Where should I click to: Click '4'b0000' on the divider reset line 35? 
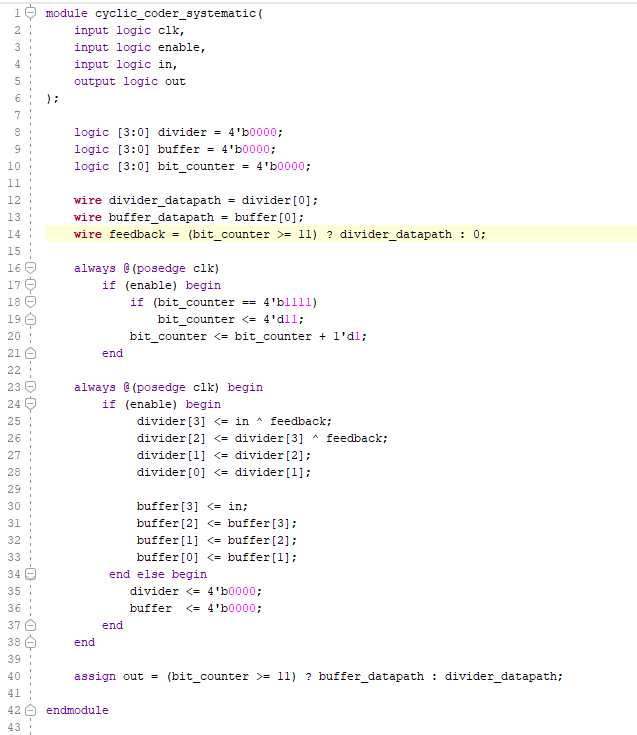[x=232, y=591]
